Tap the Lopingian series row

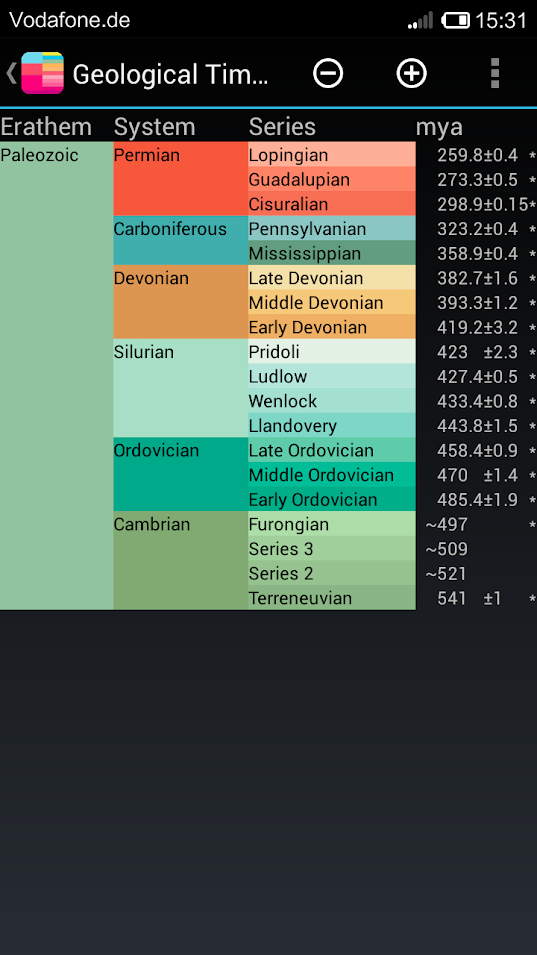click(x=332, y=155)
